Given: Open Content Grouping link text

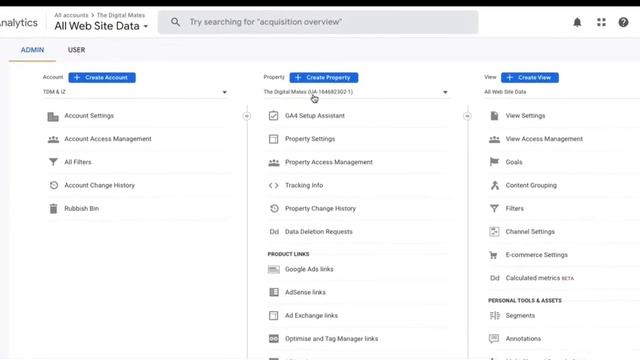Looking at the screenshot, I should coord(531,185).
